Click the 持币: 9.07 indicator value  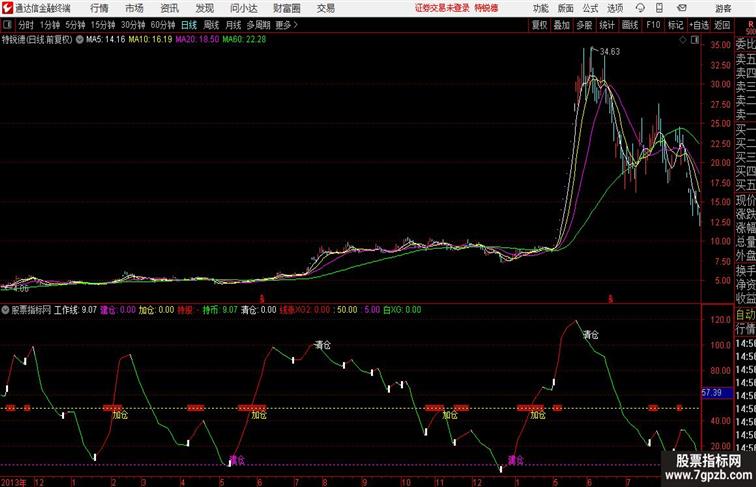coord(220,310)
